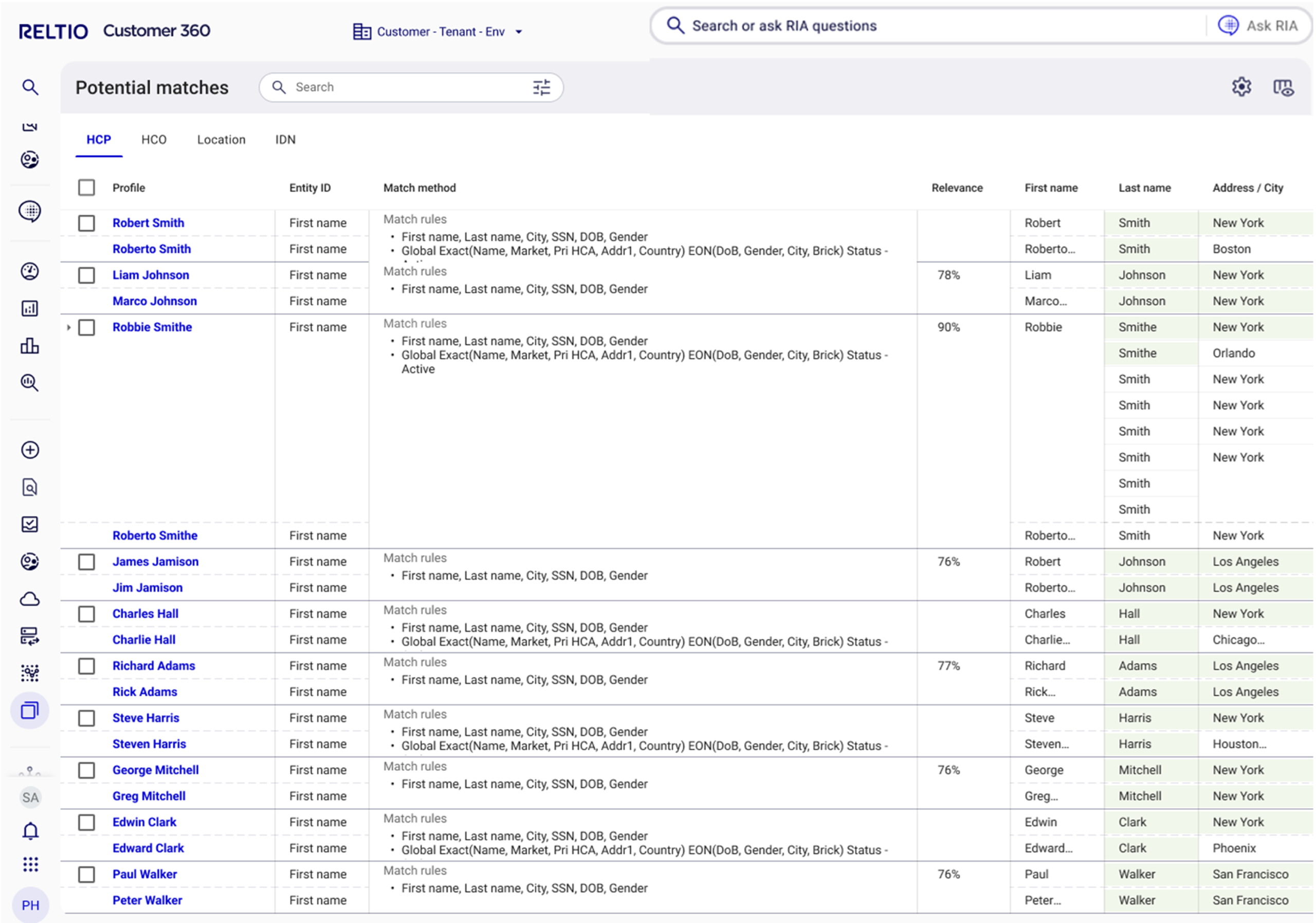Open the settings gear icon
The image size is (1316, 923).
[x=1241, y=87]
